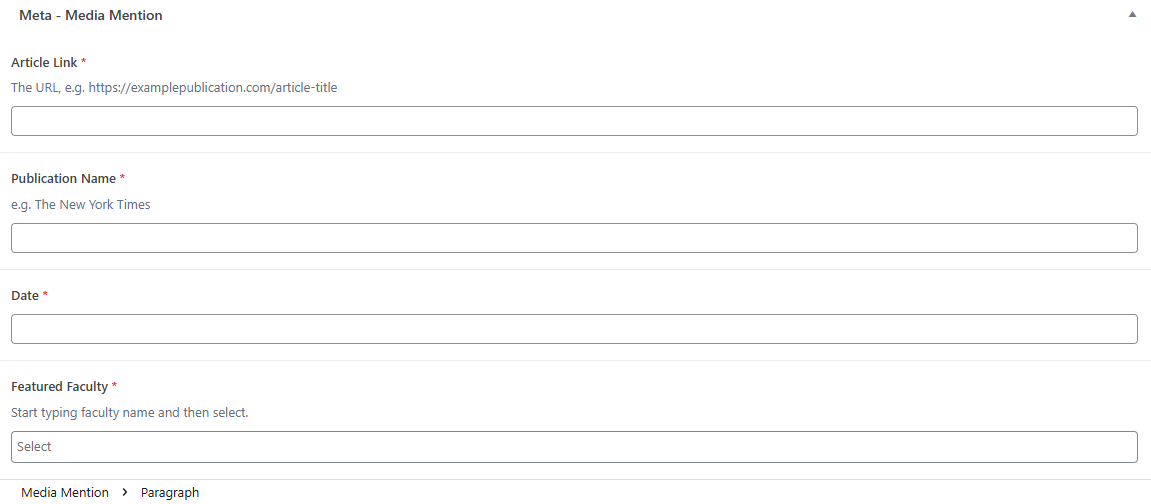
Task: Click the breadcrumb chevron separator
Action: pyautogui.click(x=125, y=493)
